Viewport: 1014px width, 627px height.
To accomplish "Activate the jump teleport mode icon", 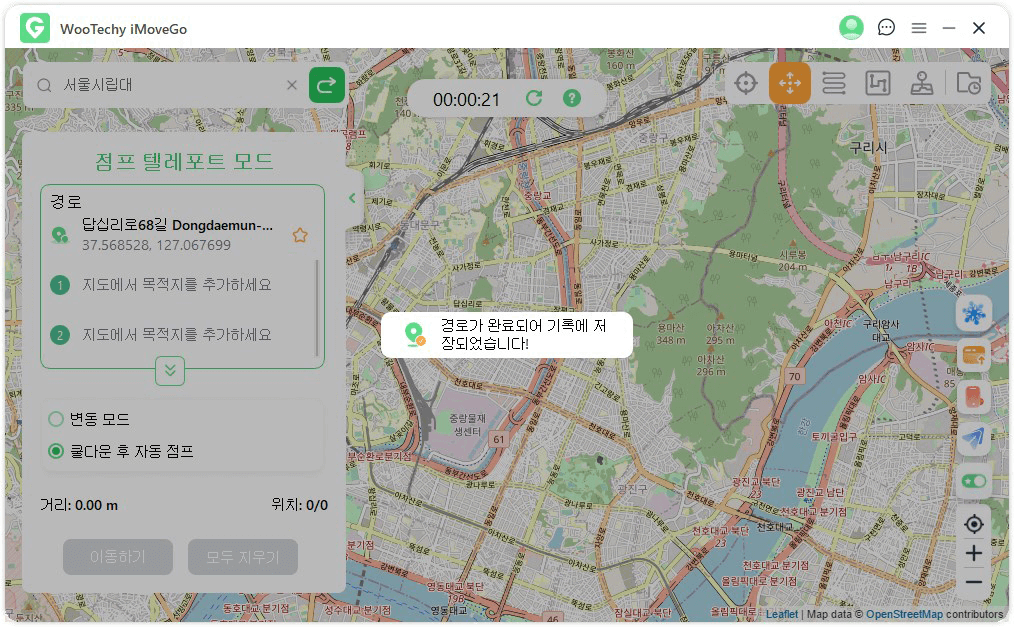I will (790, 83).
